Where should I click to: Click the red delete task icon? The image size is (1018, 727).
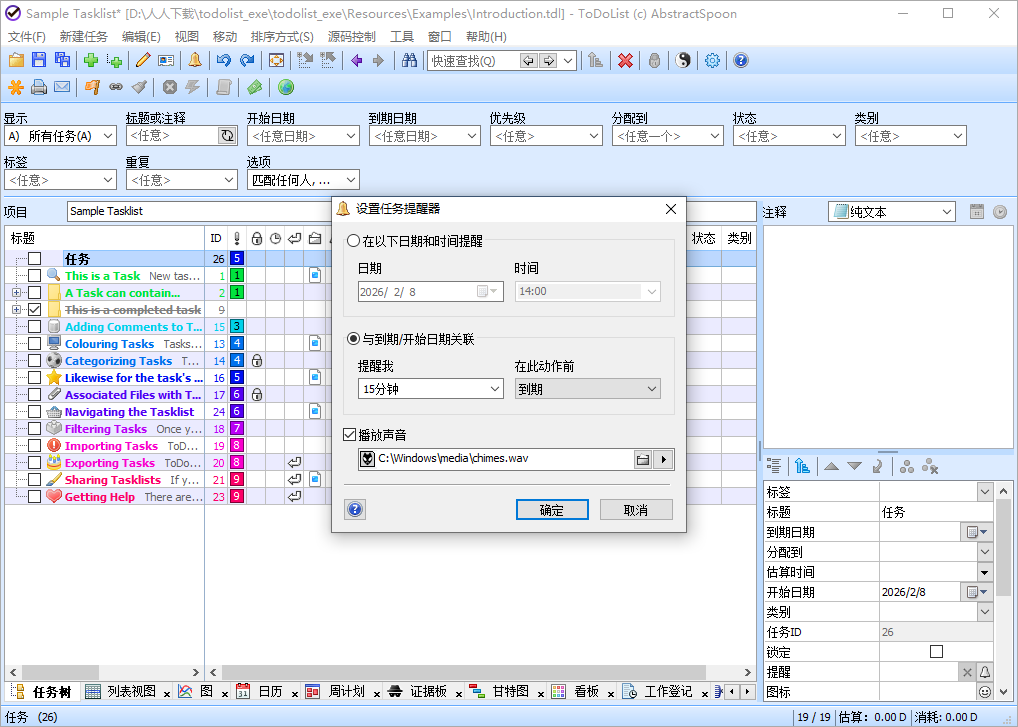pyautogui.click(x=624, y=60)
